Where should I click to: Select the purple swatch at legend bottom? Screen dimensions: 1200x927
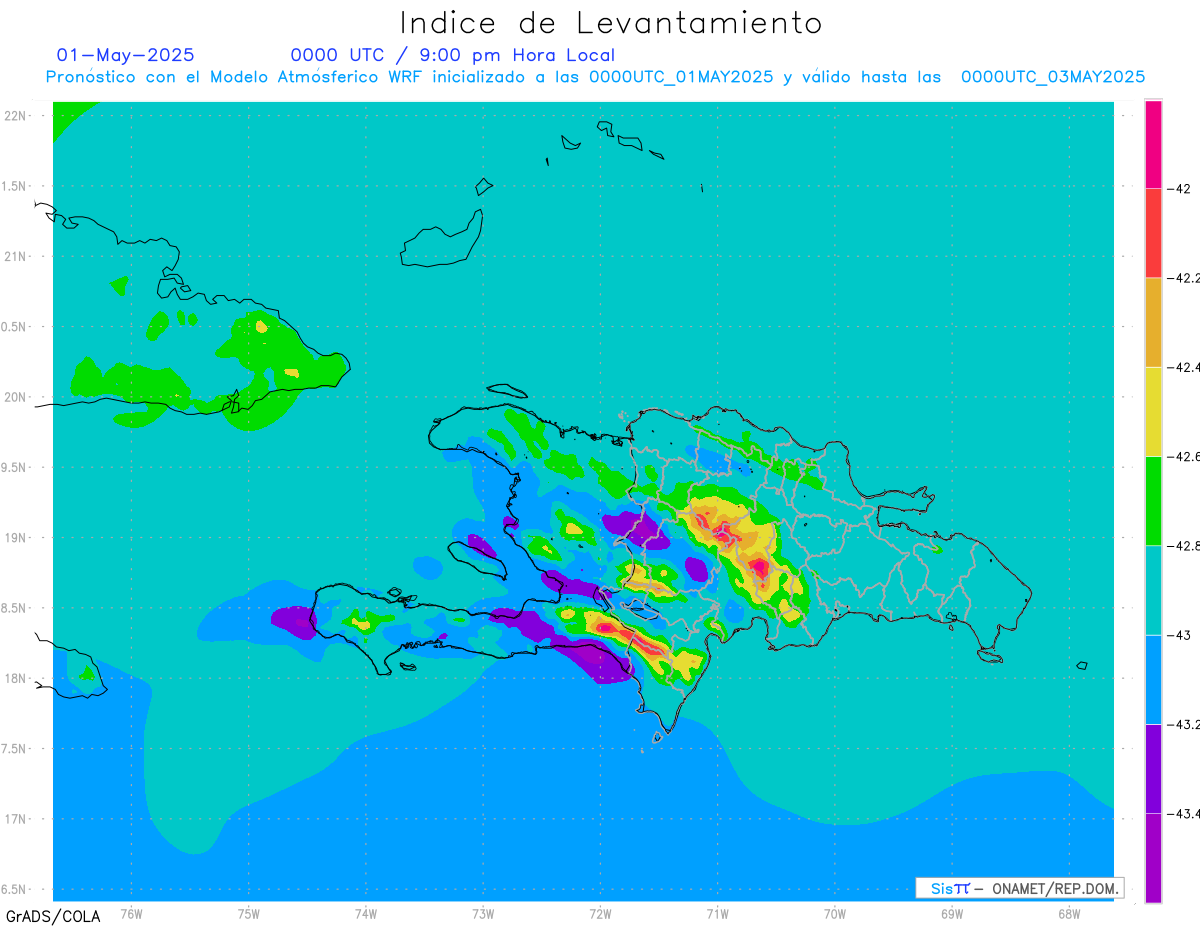pyautogui.click(x=1153, y=858)
